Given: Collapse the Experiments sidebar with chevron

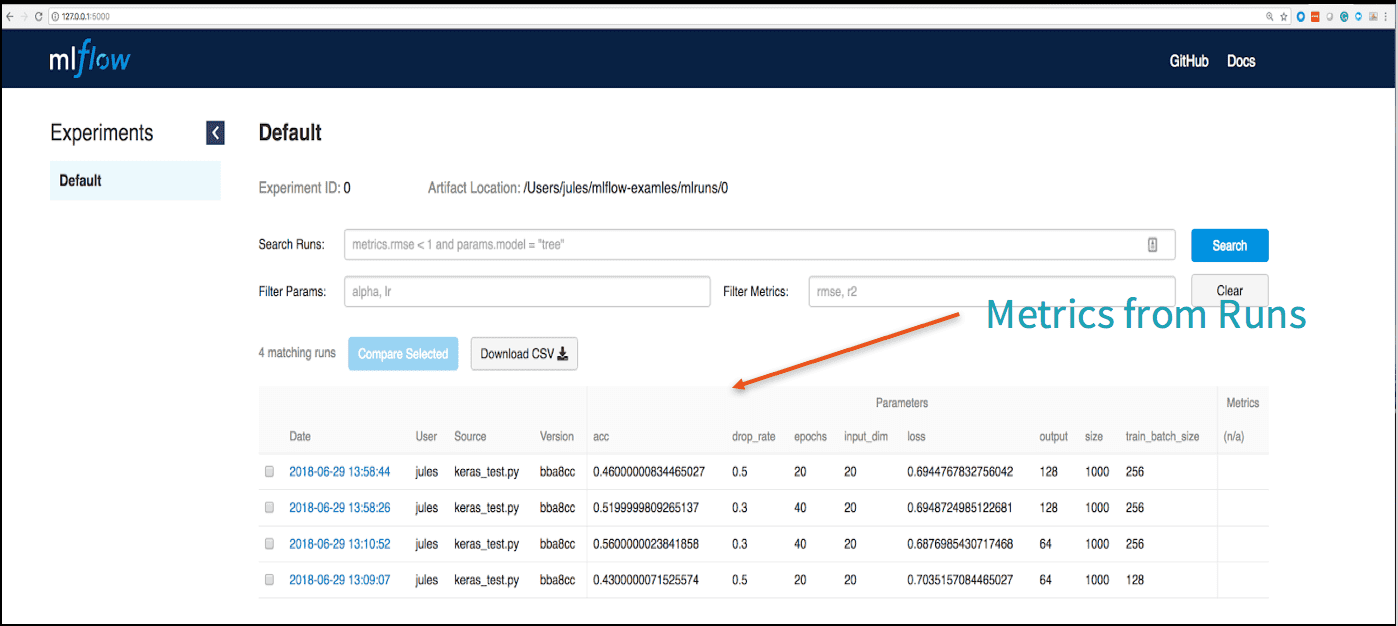Looking at the screenshot, I should (215, 133).
